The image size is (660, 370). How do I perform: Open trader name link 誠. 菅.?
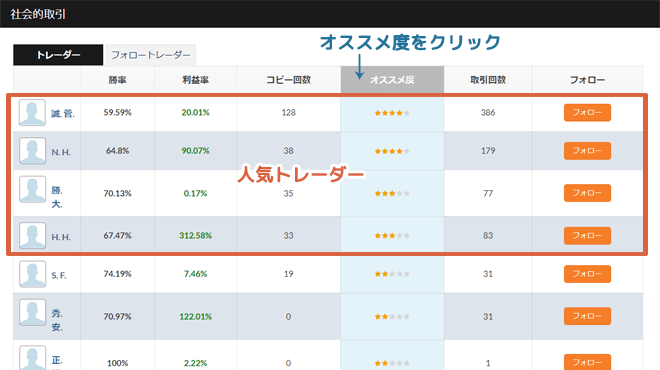click(63, 114)
